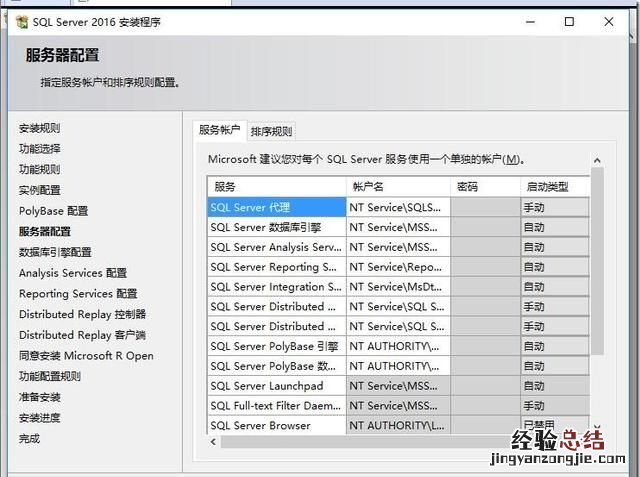Image resolution: width=640 pixels, height=477 pixels.
Task: Click 功能规则 step in the sidebar
Action: [40, 169]
